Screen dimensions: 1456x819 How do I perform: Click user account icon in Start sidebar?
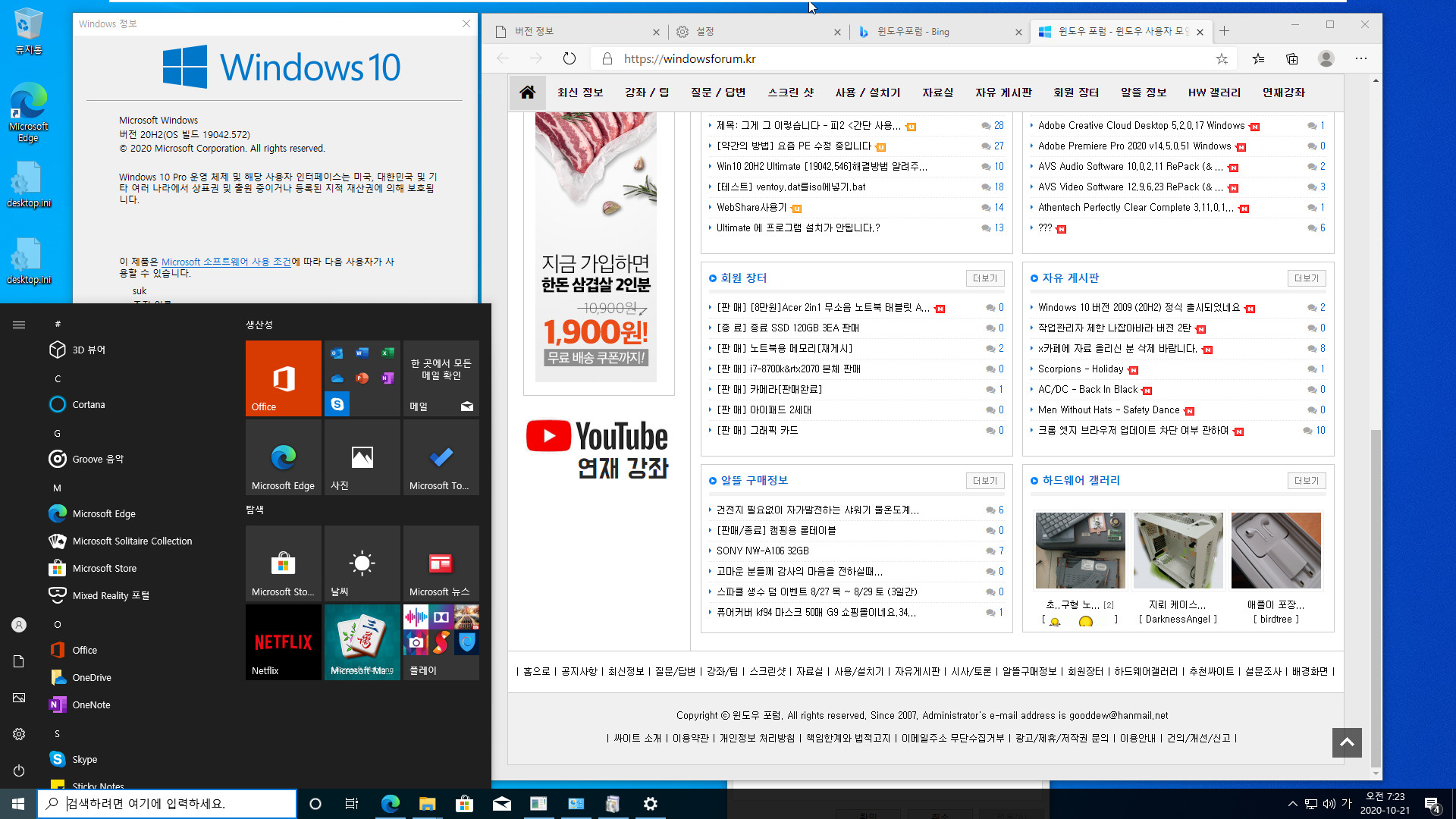(x=19, y=625)
